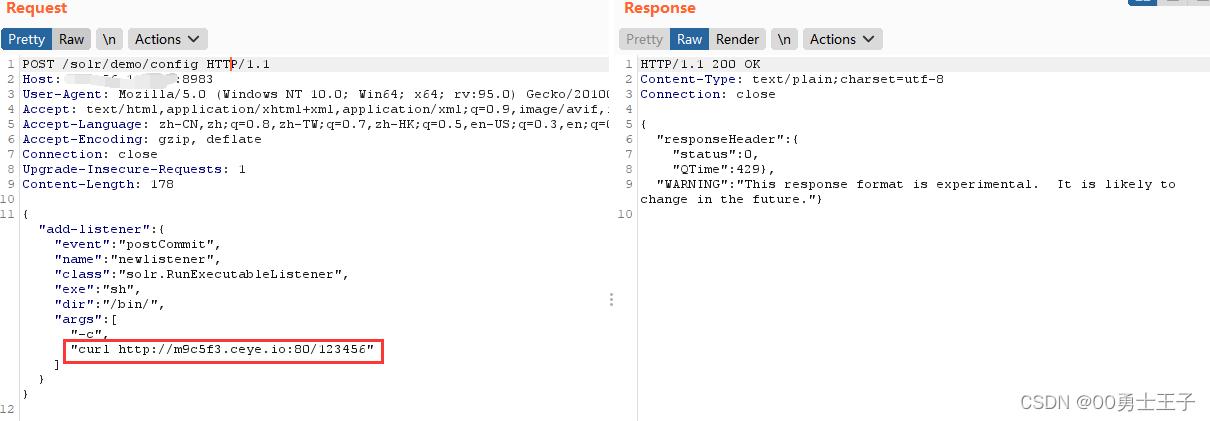Click the "QTime":429 line in response
Image resolution: width=1210 pixels, height=421 pixels.
(724, 169)
